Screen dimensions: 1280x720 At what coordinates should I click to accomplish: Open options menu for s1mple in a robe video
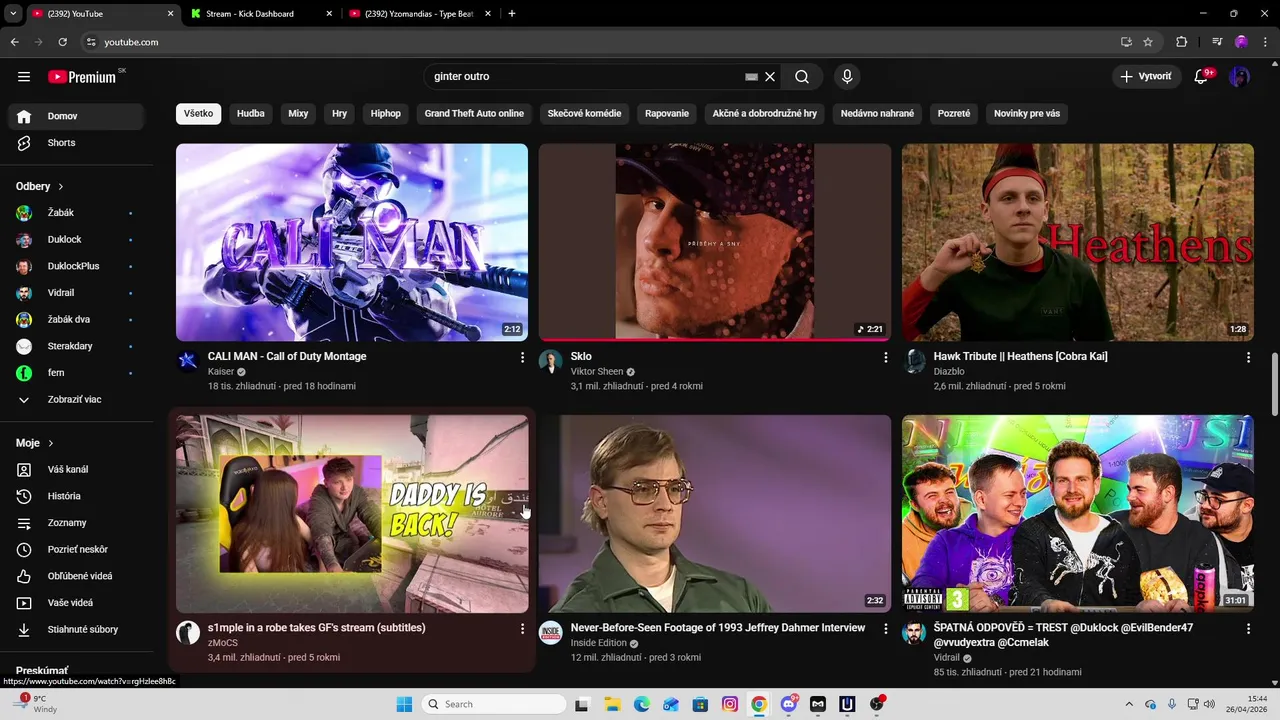point(522,629)
